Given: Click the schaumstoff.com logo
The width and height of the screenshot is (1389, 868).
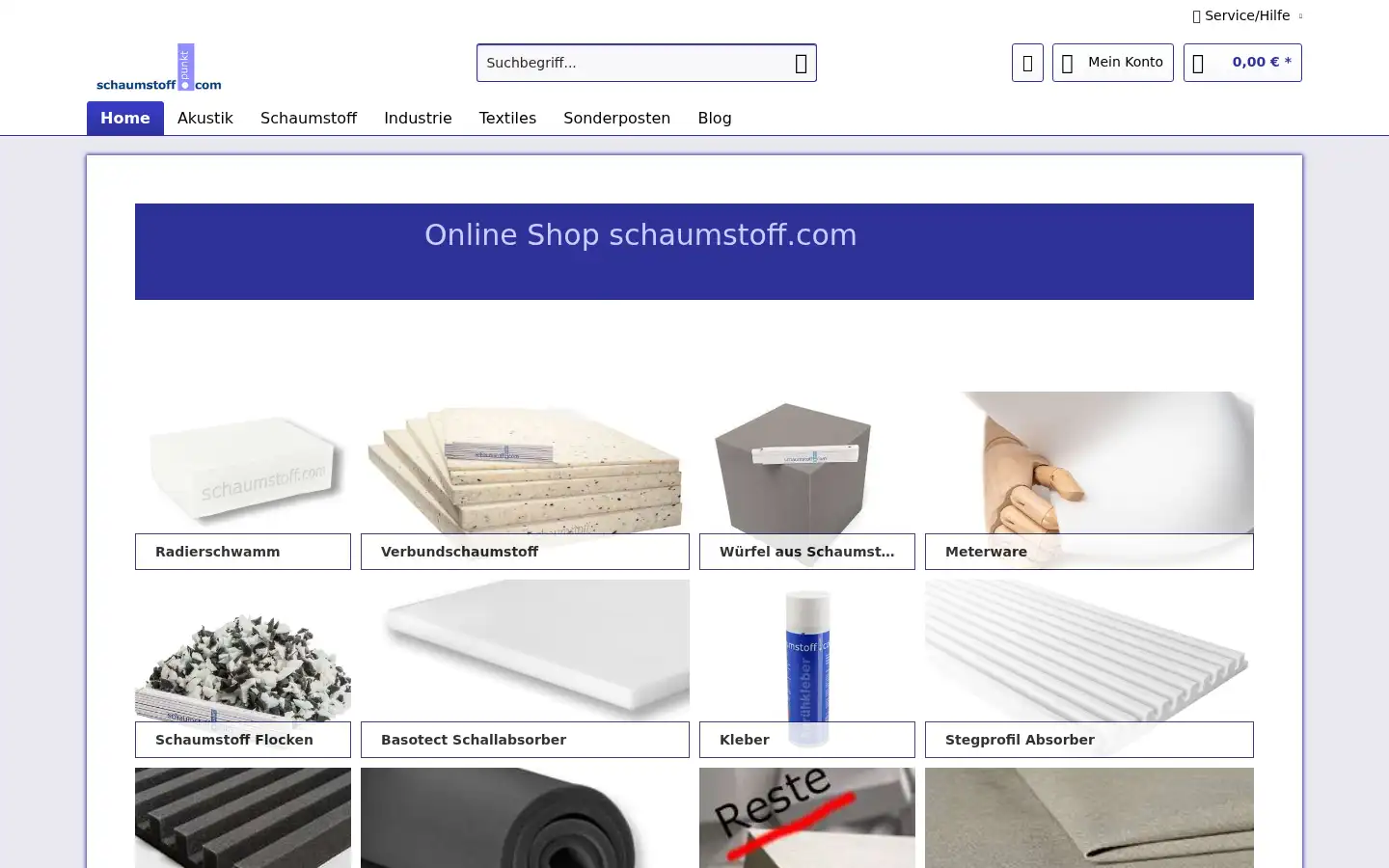Looking at the screenshot, I should (x=159, y=68).
